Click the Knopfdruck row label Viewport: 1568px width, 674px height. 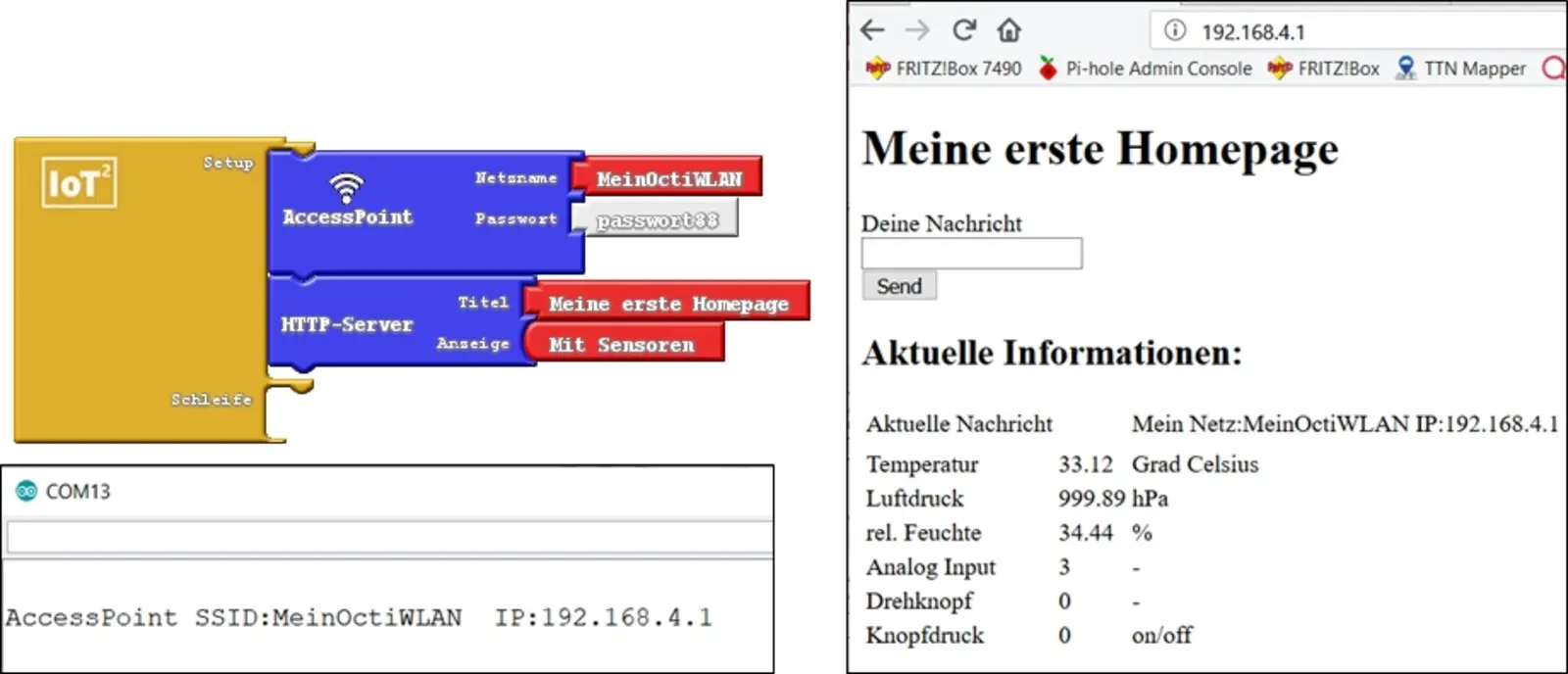[x=924, y=636]
